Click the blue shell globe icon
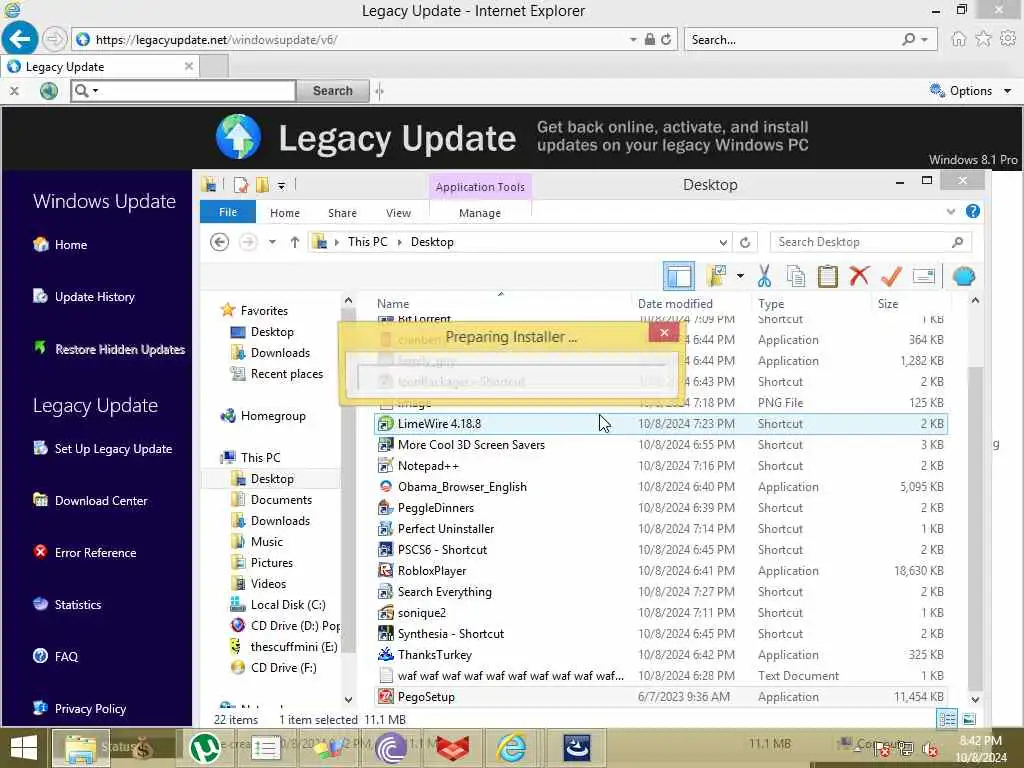This screenshot has height=768, width=1024. [964, 276]
